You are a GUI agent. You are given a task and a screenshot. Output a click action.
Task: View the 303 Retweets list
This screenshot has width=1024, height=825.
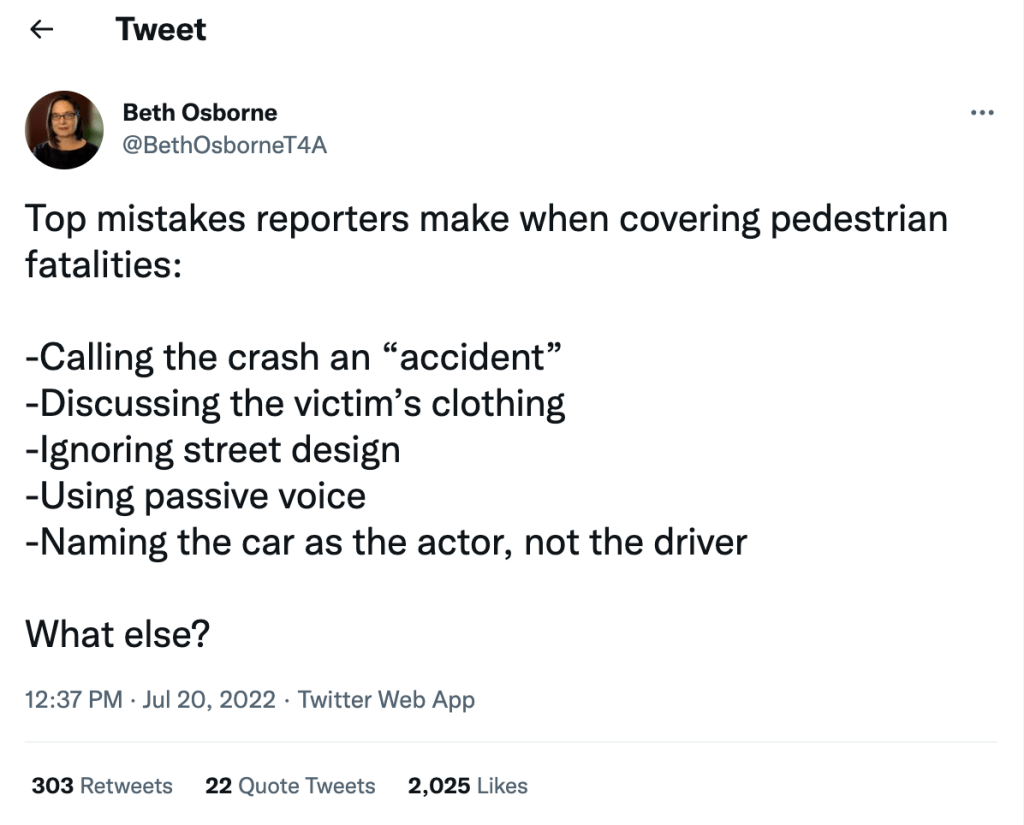click(102, 786)
